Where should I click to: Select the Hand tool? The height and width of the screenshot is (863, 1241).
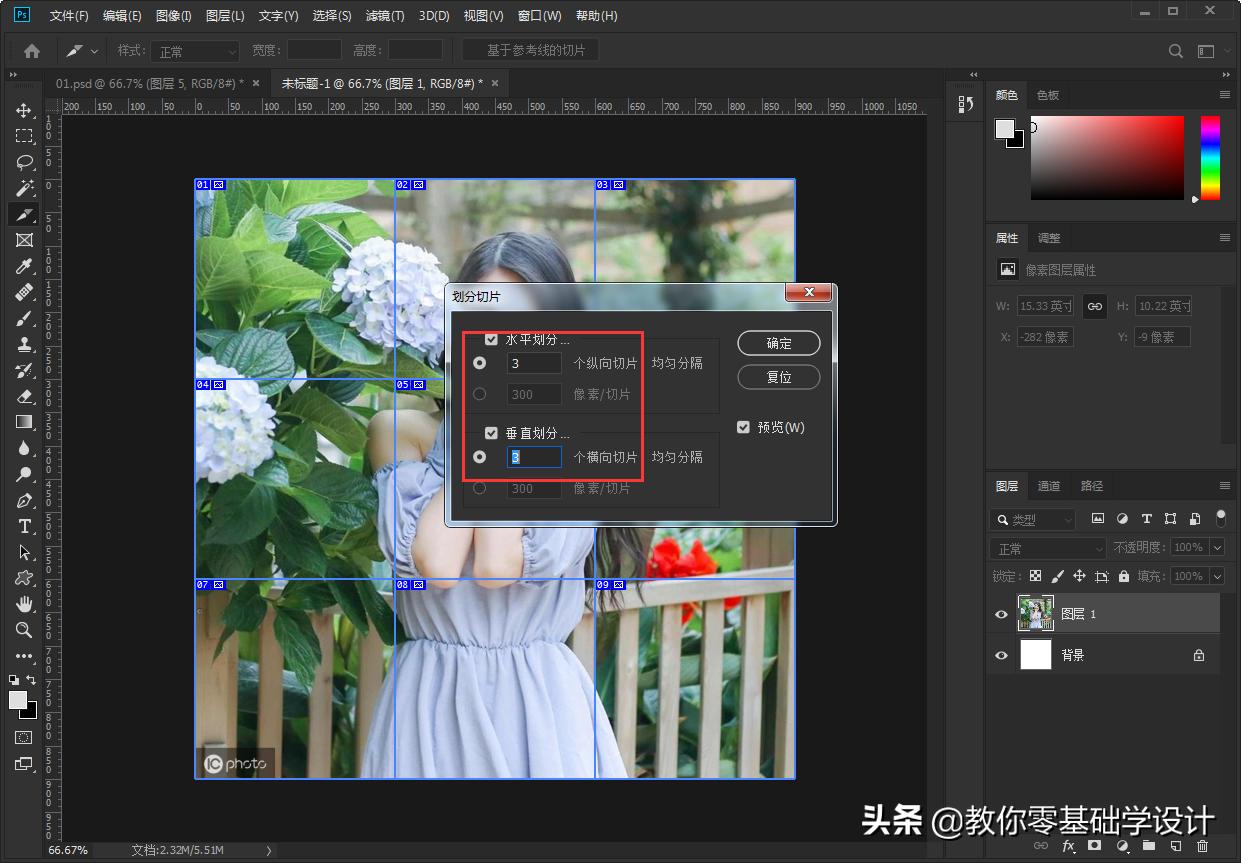tap(24, 604)
